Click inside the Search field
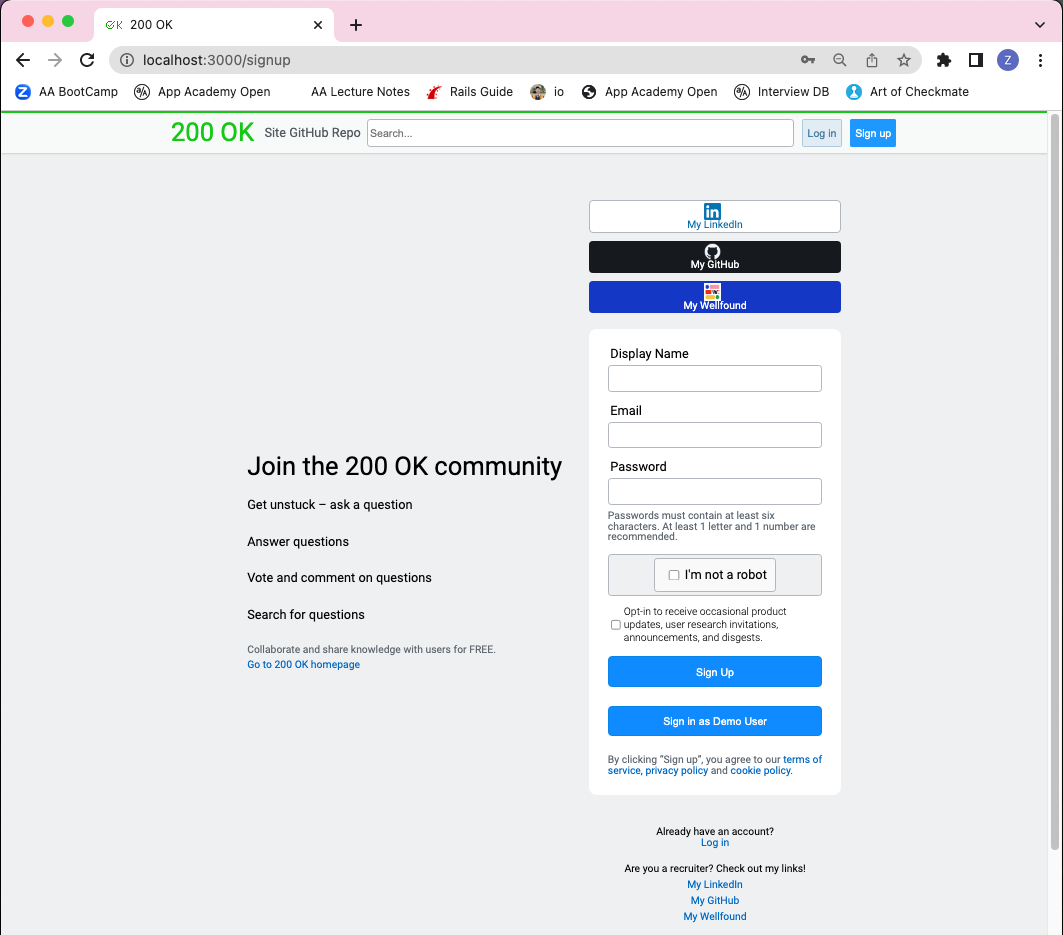The height and width of the screenshot is (935, 1063). (580, 132)
